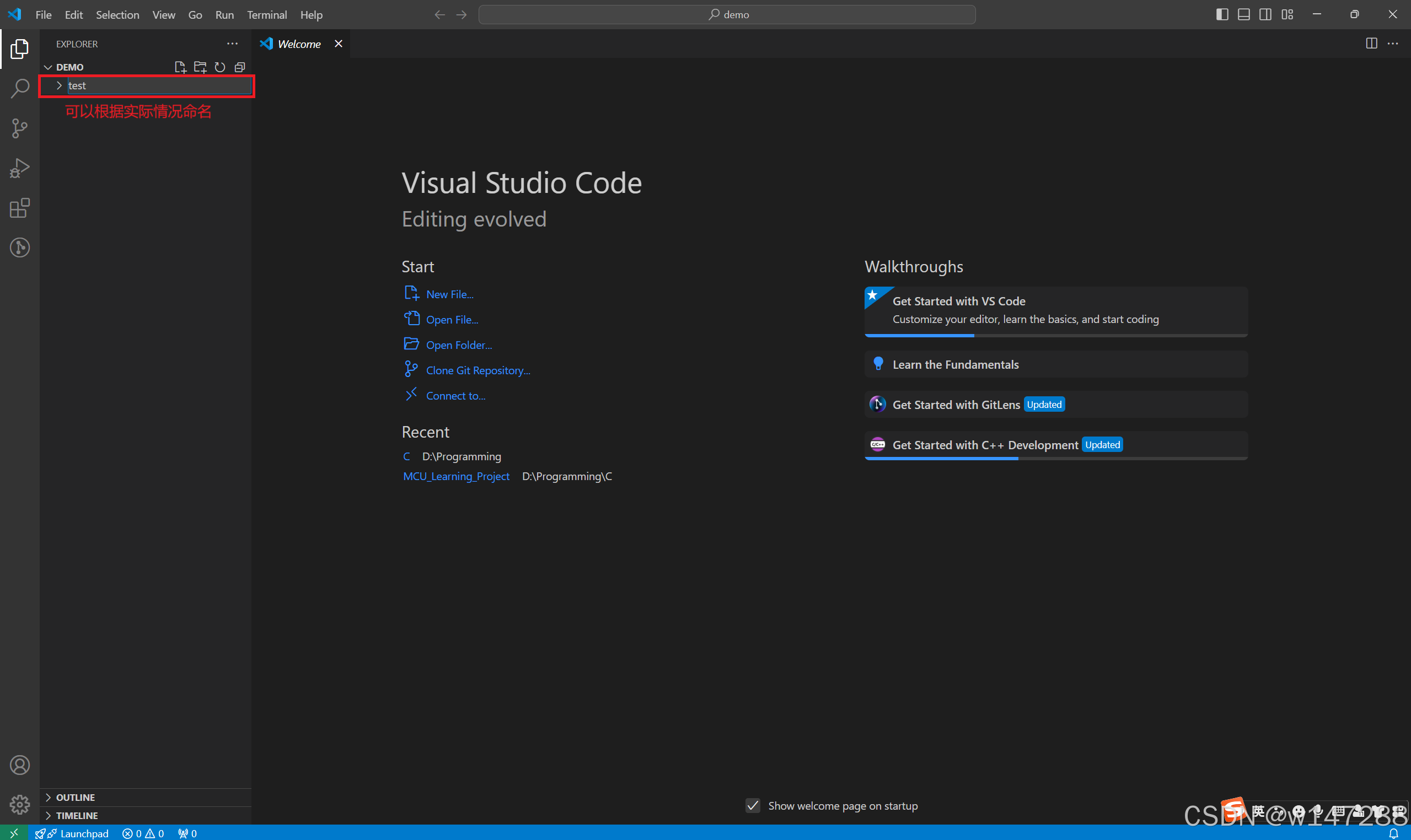Open the Extensions view
The height and width of the screenshot is (840, 1411).
click(x=20, y=208)
